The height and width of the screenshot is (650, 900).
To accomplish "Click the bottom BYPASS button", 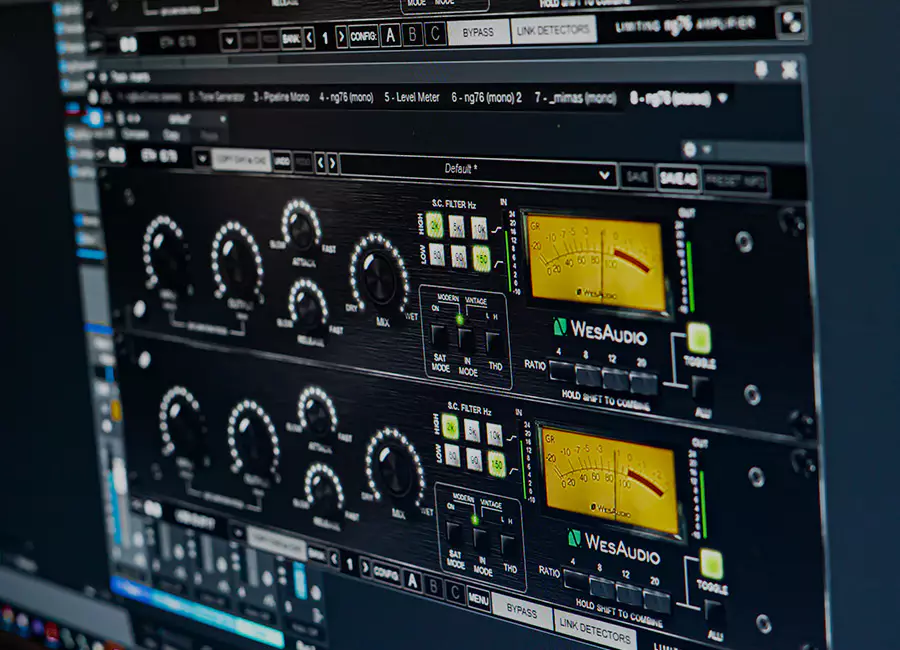I will (522, 612).
